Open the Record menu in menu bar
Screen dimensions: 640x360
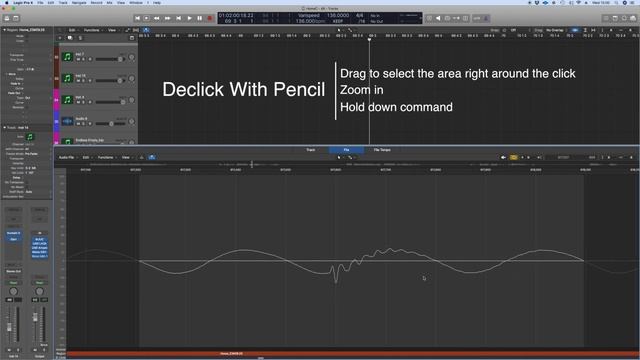click(96, 2)
